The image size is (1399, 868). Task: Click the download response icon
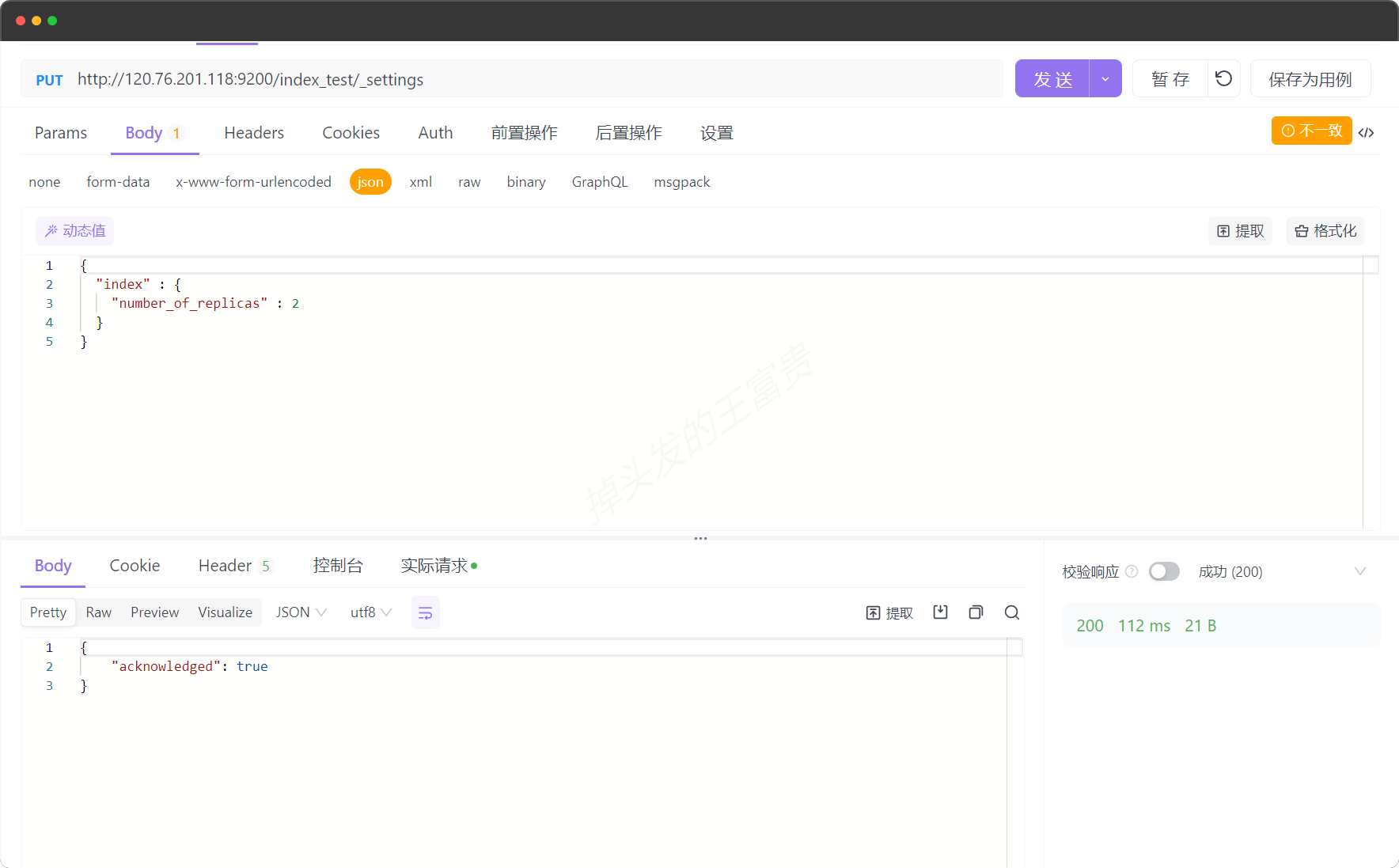pyautogui.click(x=940, y=612)
